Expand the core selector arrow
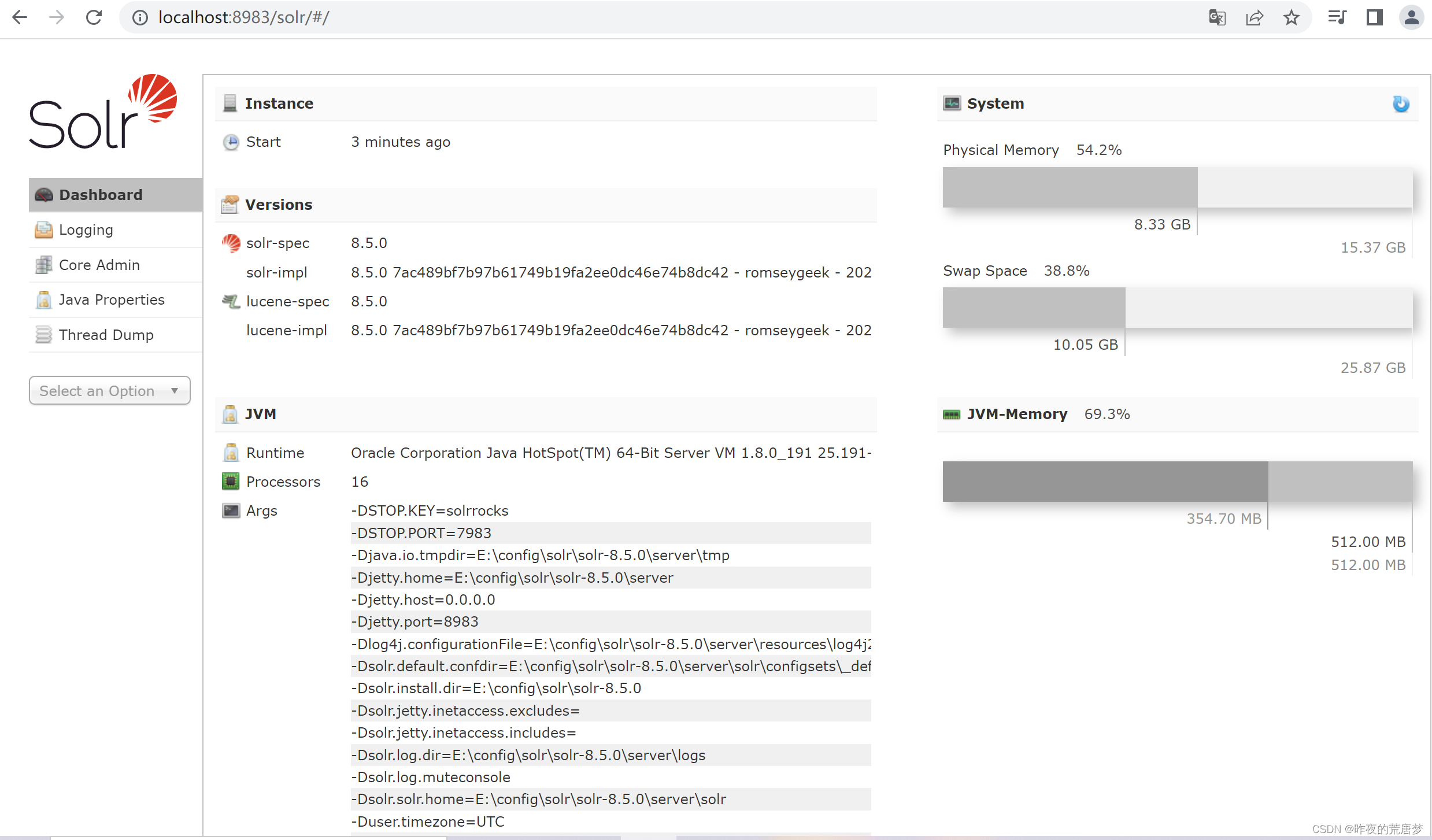This screenshot has width=1432, height=840. click(175, 390)
